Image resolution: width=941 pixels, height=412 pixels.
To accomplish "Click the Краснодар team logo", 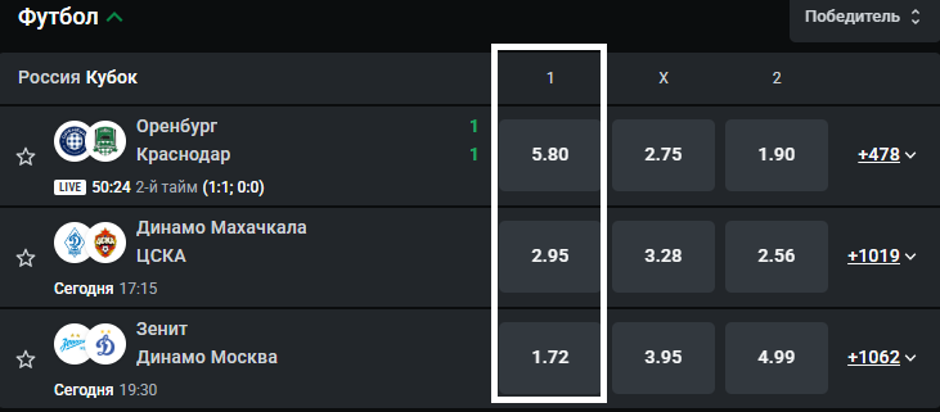I will [105, 141].
